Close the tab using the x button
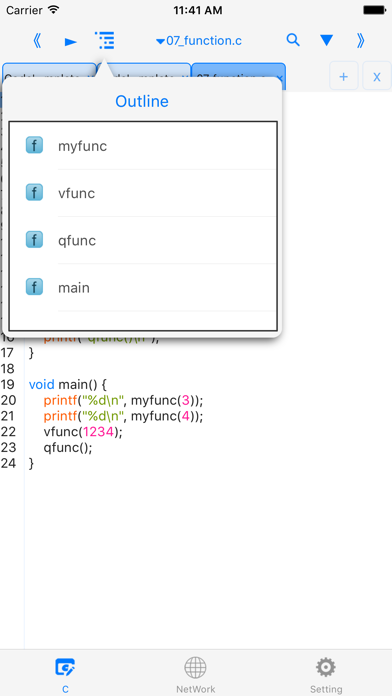 coord(376,77)
